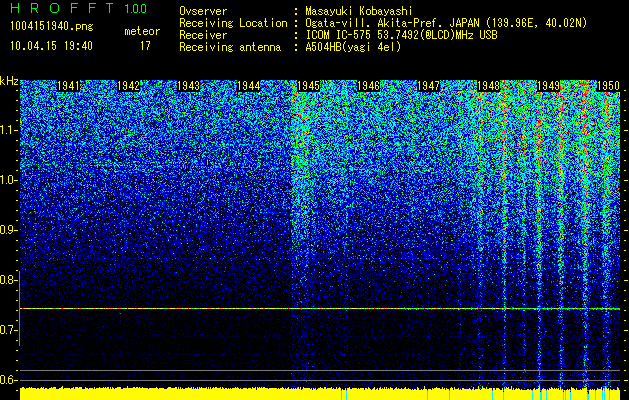The width and height of the screenshot is (629, 400).
Task: Click the 0.7 frequency axis label
Action: 8,330
